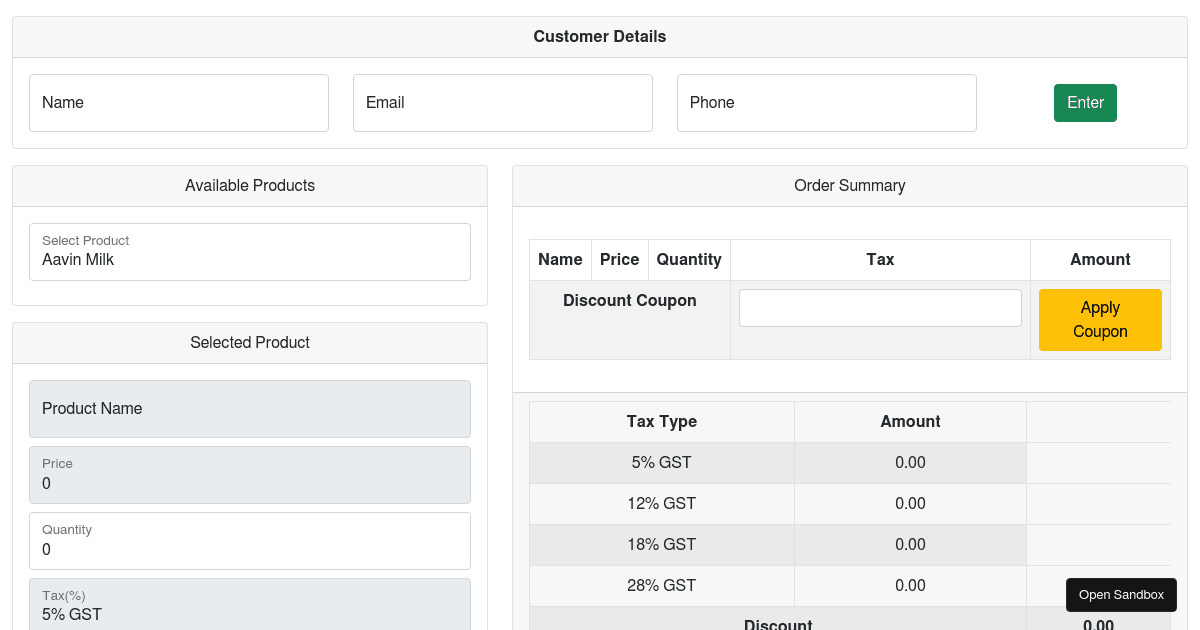Click the 28% GST amount cell
Screen dimensions: 1200x630
(910, 585)
